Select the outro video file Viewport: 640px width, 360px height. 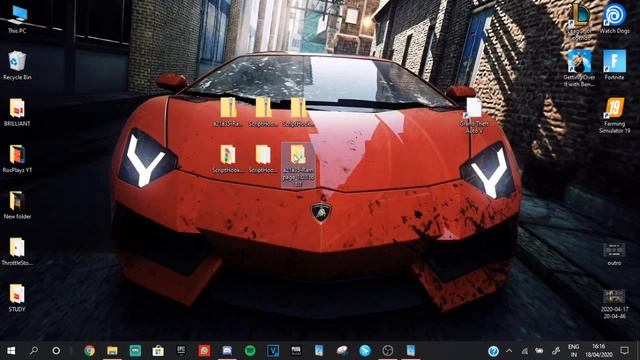coord(614,254)
